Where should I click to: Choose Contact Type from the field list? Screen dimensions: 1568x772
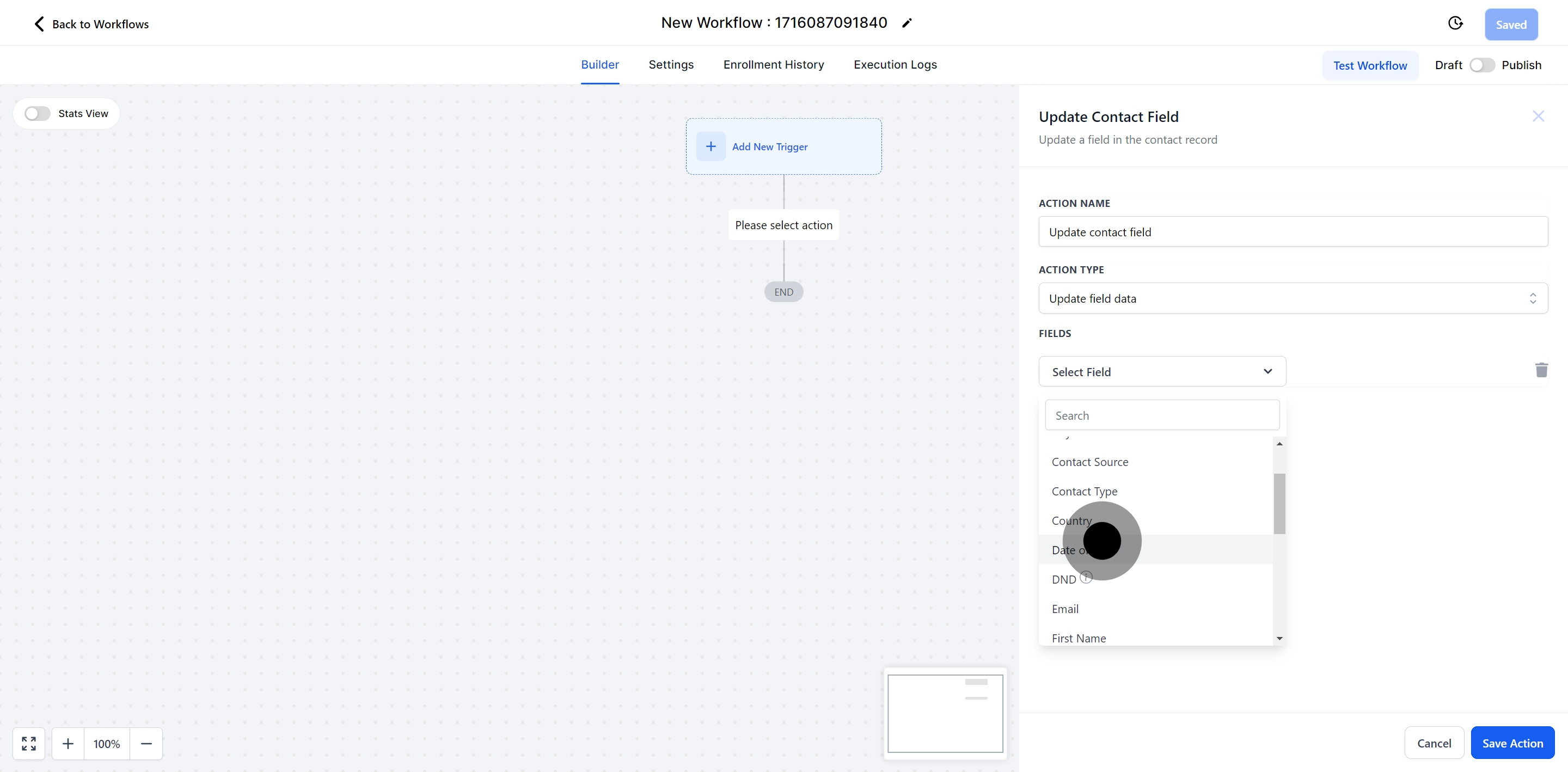pos(1084,491)
